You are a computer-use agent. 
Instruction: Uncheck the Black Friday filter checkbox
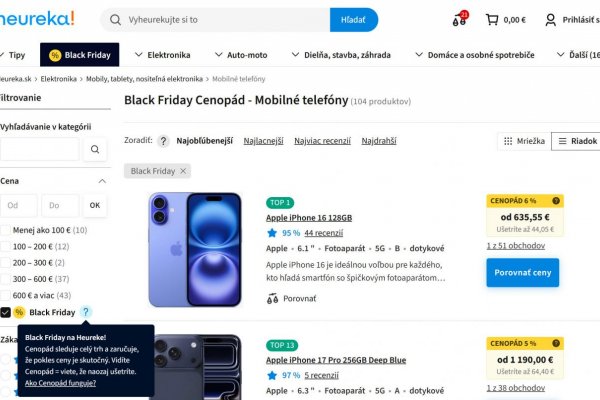(6, 312)
